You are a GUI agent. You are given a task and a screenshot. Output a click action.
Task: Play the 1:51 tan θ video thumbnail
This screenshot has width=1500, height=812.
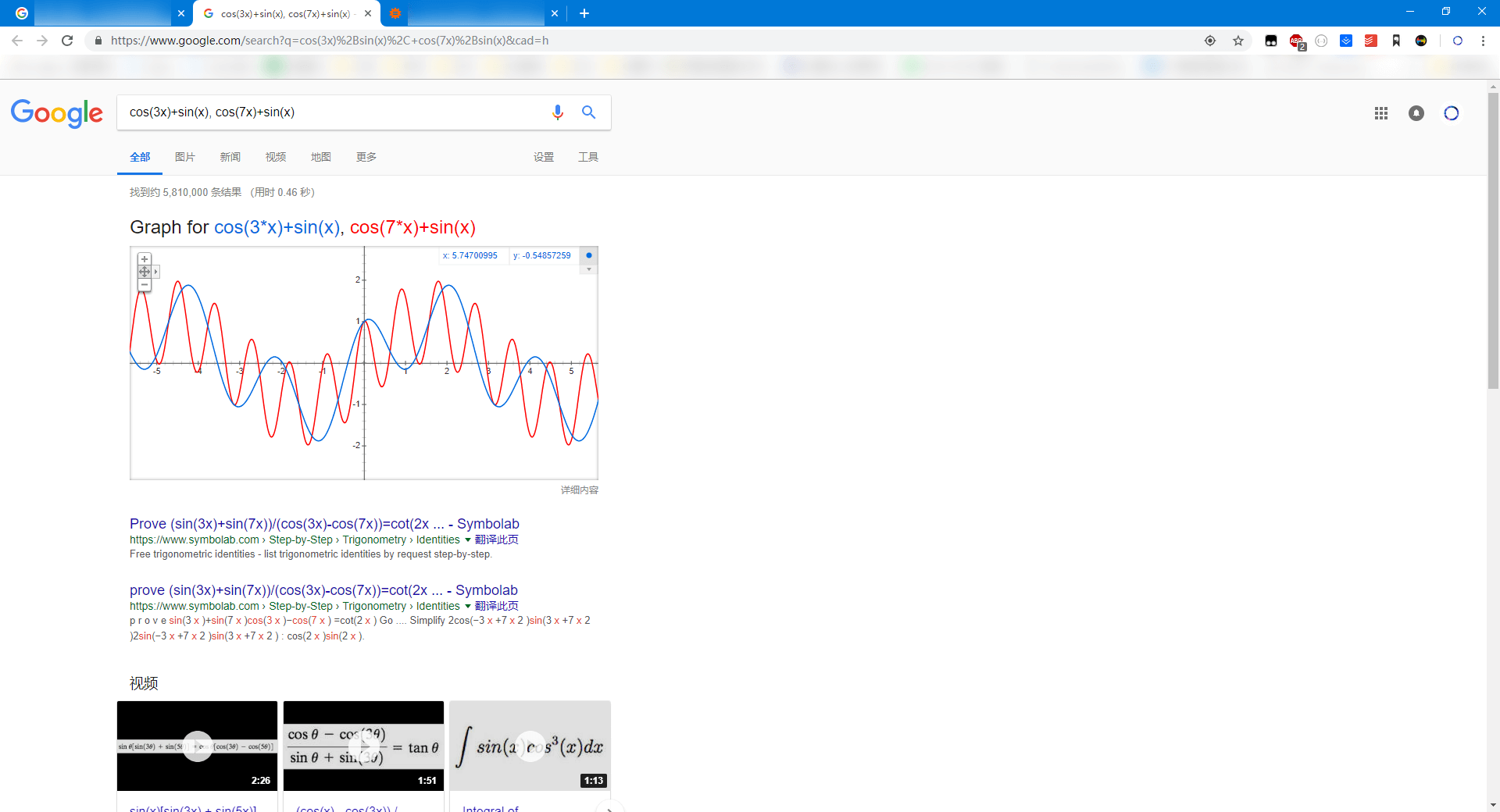[x=363, y=746]
